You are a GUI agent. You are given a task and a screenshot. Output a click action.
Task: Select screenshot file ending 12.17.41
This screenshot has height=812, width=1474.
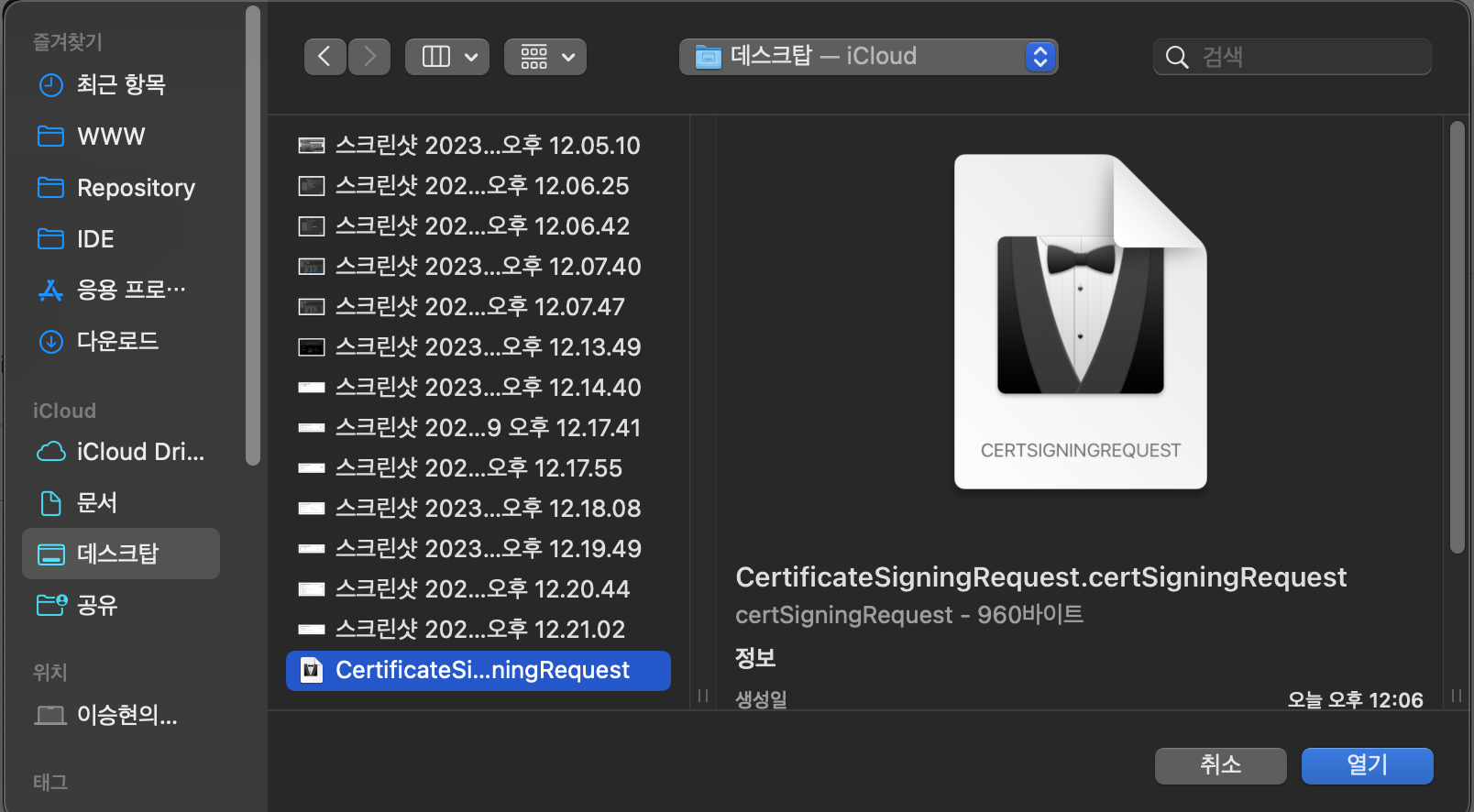(x=478, y=428)
